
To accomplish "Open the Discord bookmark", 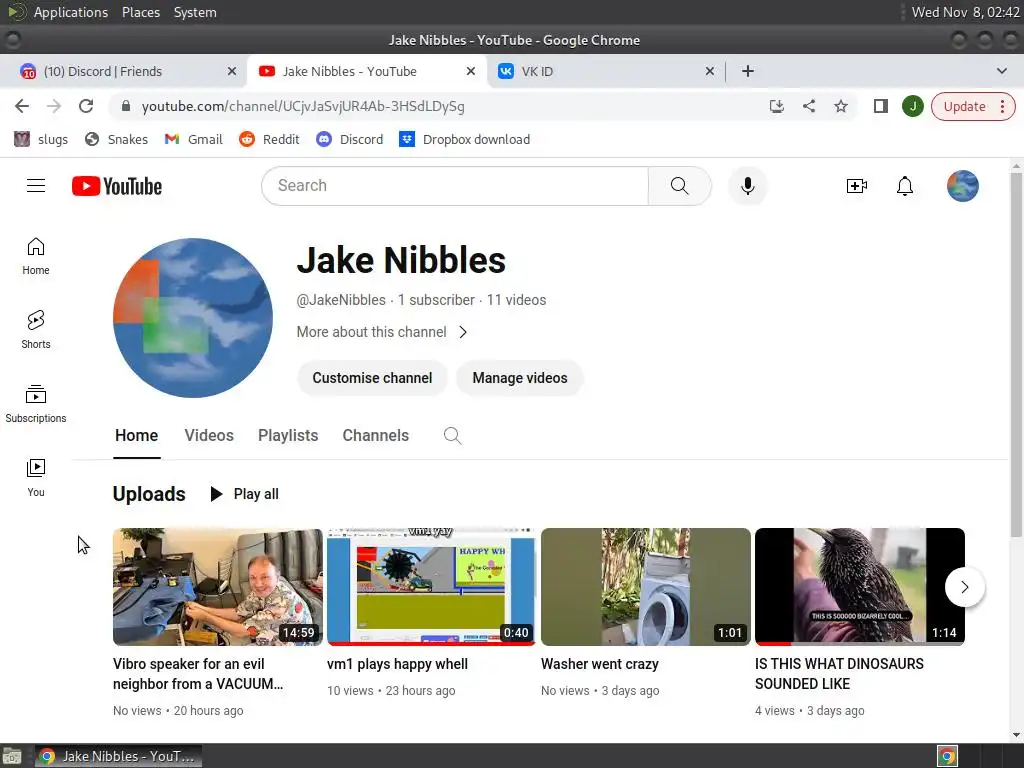I will click(x=350, y=139).
